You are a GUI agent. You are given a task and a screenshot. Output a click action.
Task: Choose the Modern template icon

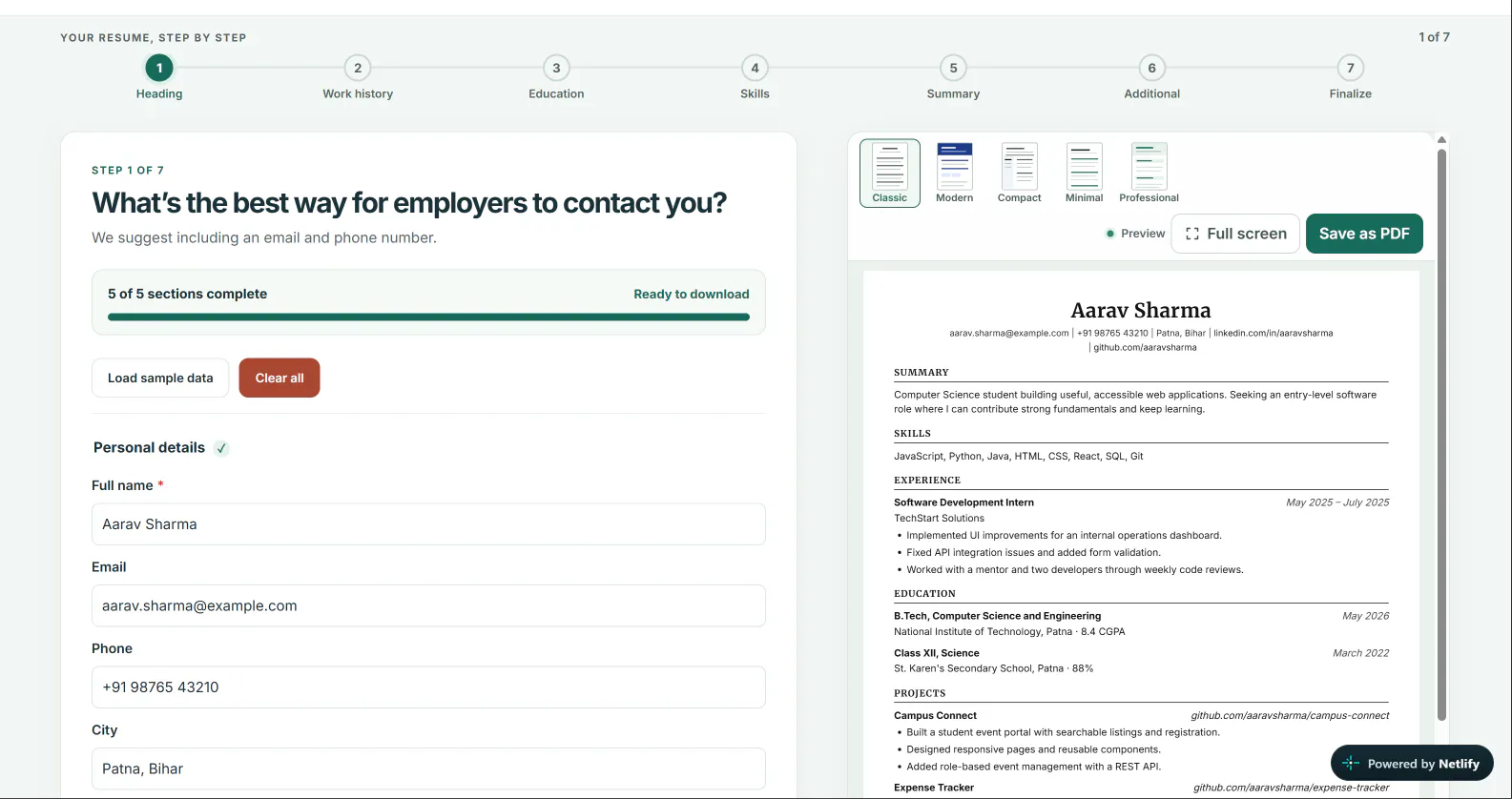pyautogui.click(x=955, y=174)
